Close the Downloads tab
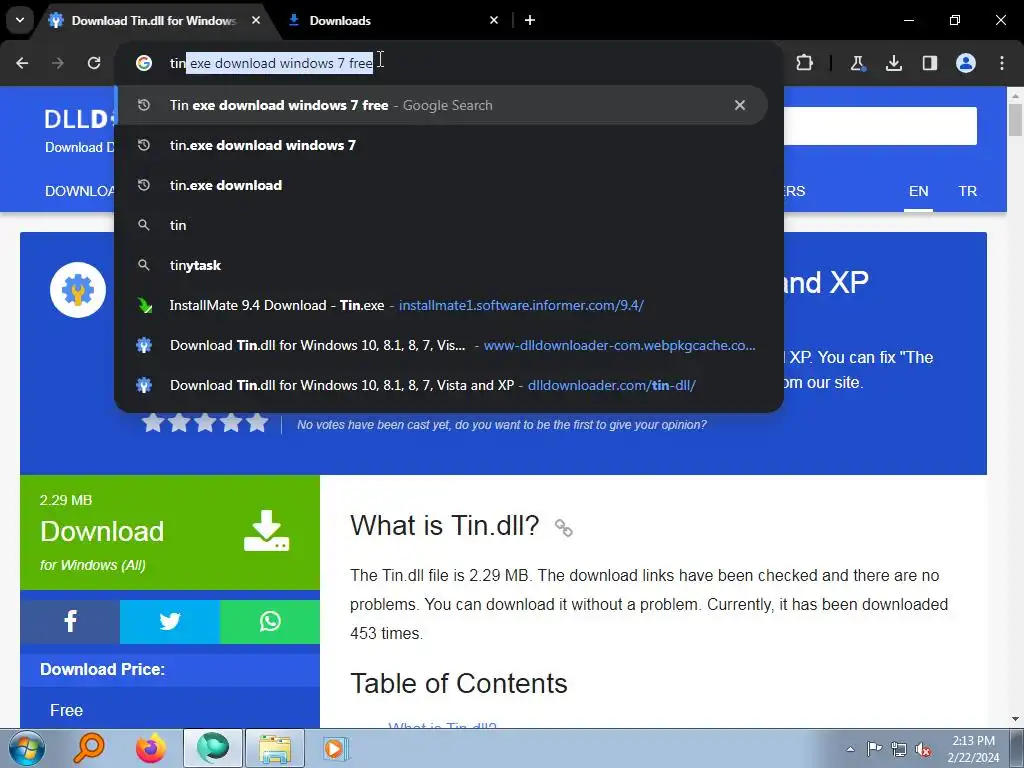This screenshot has width=1024, height=768. tap(494, 20)
